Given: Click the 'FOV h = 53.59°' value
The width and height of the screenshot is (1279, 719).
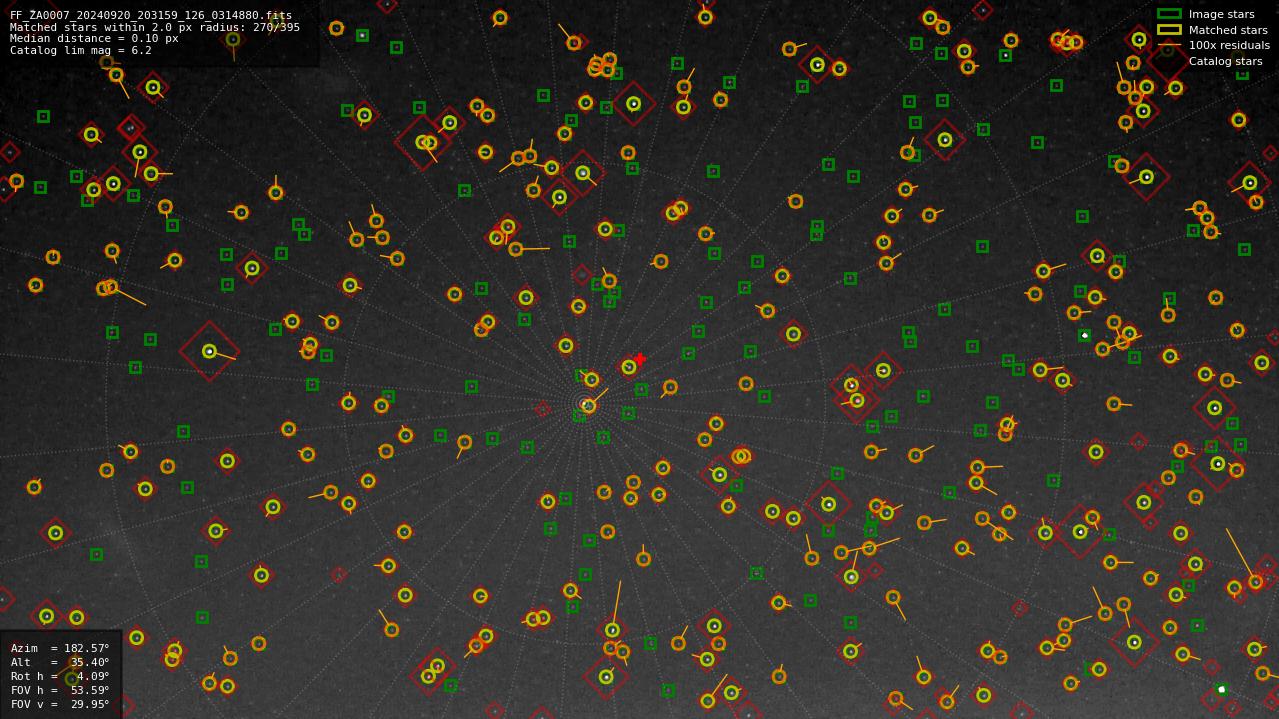Looking at the screenshot, I should click(60, 690).
